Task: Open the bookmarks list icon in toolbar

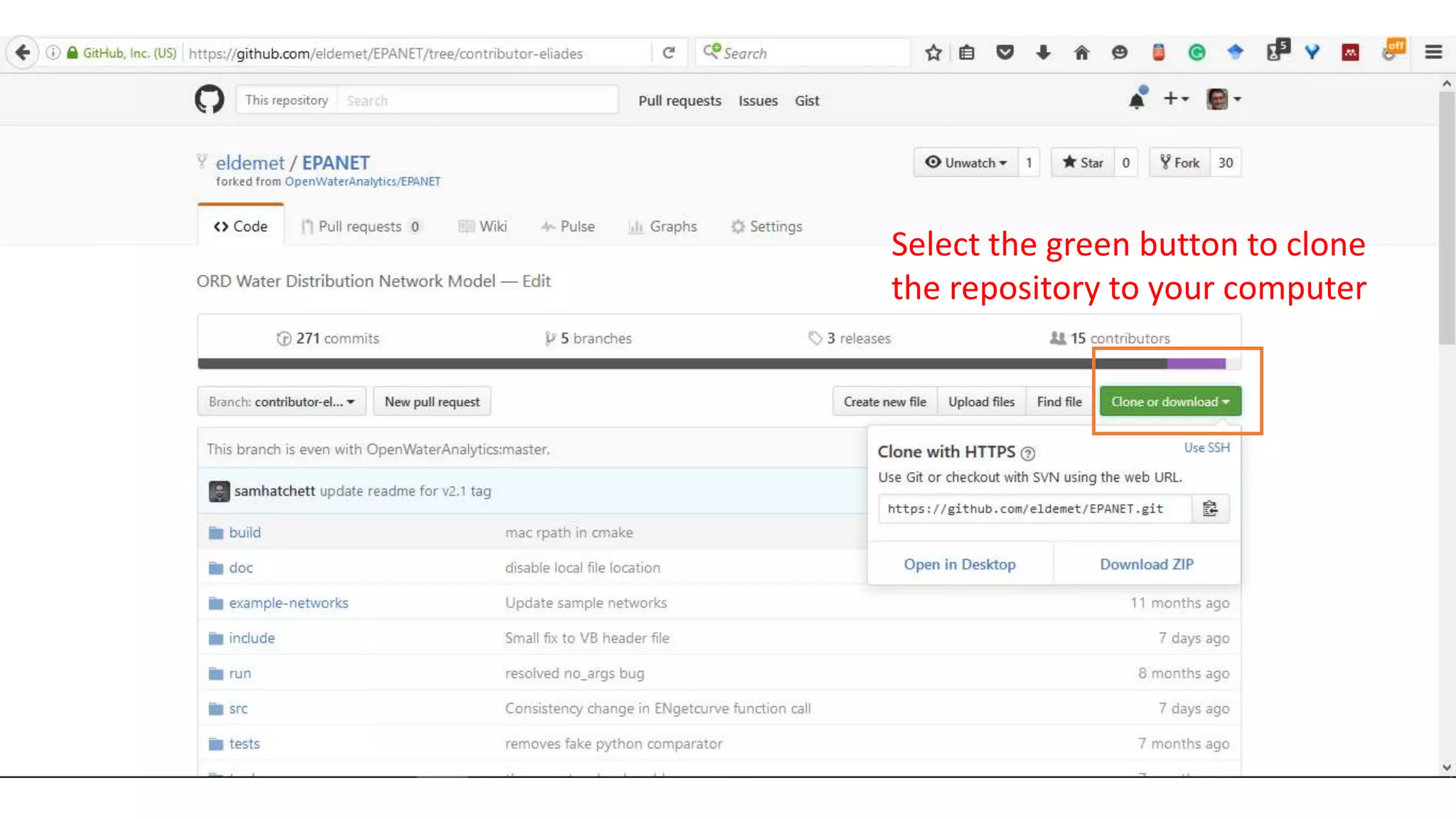Action: pos(966,53)
